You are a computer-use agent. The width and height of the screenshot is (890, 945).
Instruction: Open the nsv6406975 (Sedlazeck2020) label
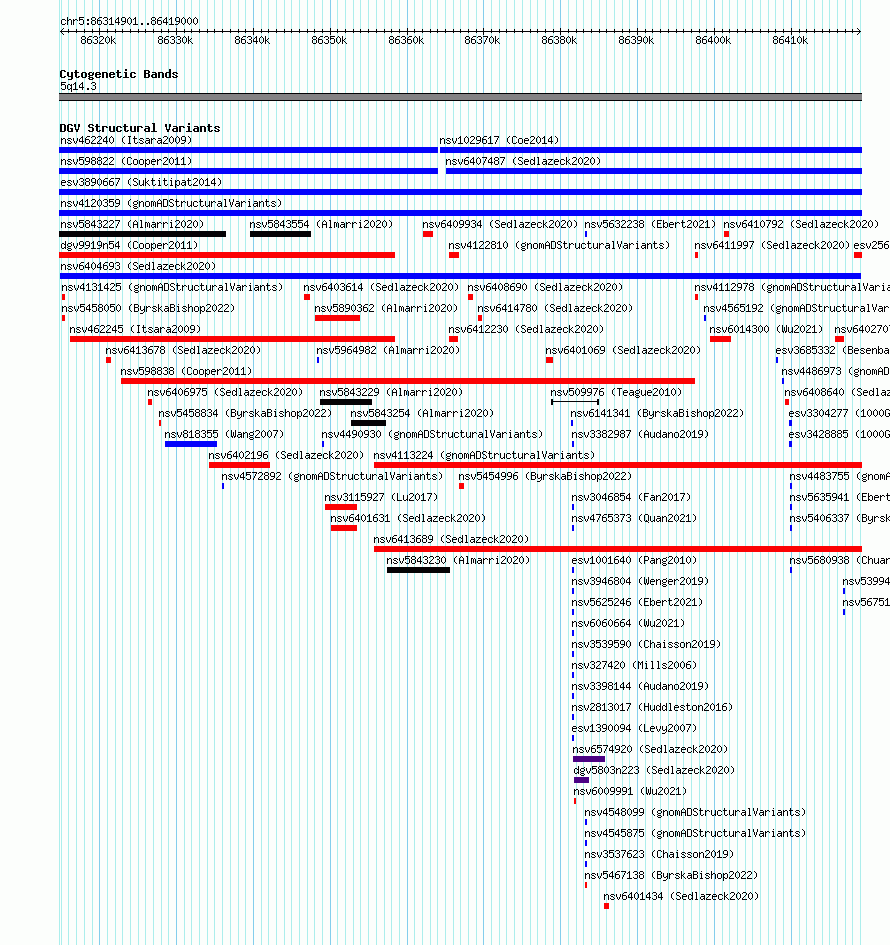click(x=225, y=392)
